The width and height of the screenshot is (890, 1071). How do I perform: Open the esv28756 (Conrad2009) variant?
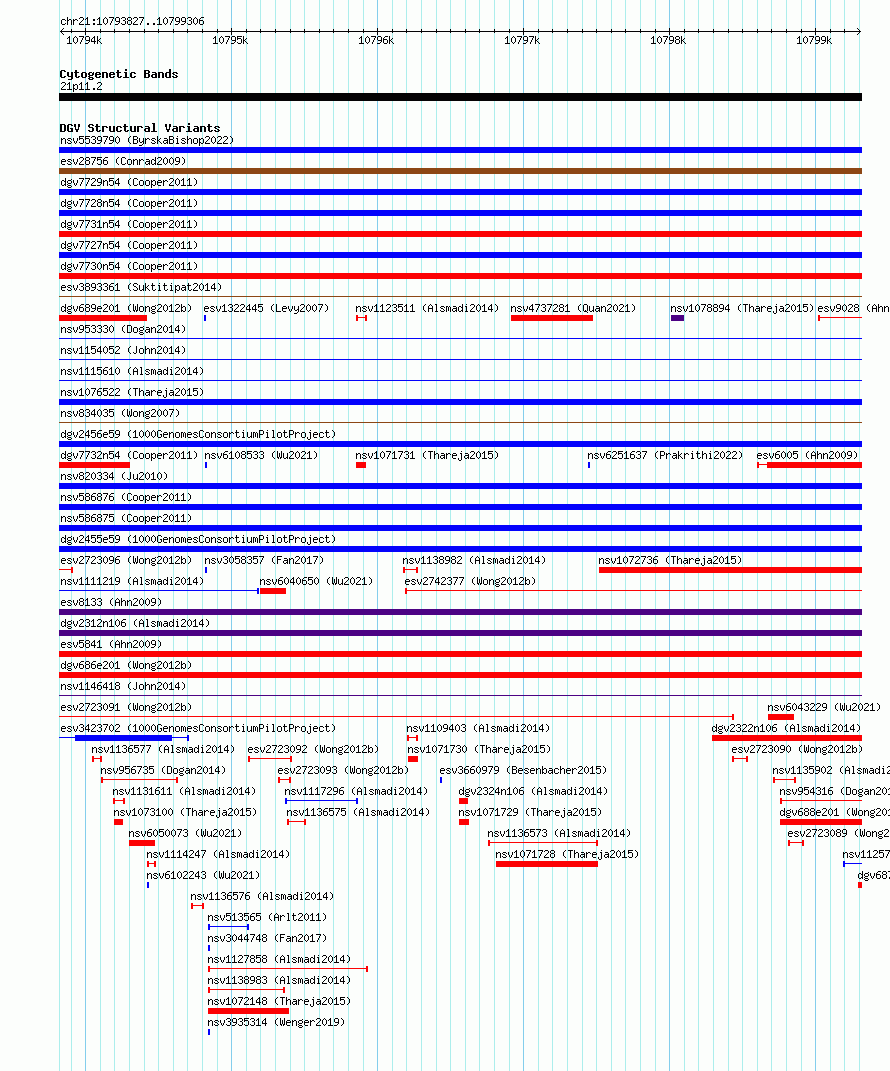123,161
